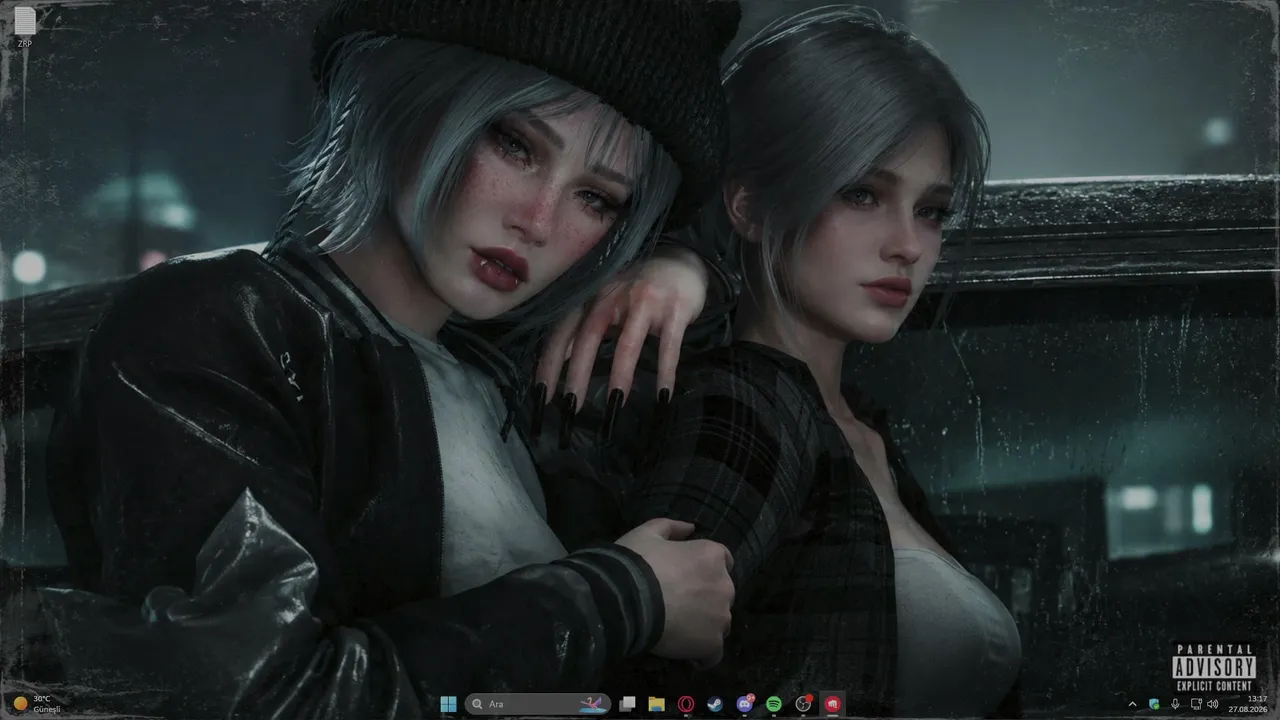1280x720 pixels.
Task: Select the ZRP file on the desktop
Action: click(25, 27)
